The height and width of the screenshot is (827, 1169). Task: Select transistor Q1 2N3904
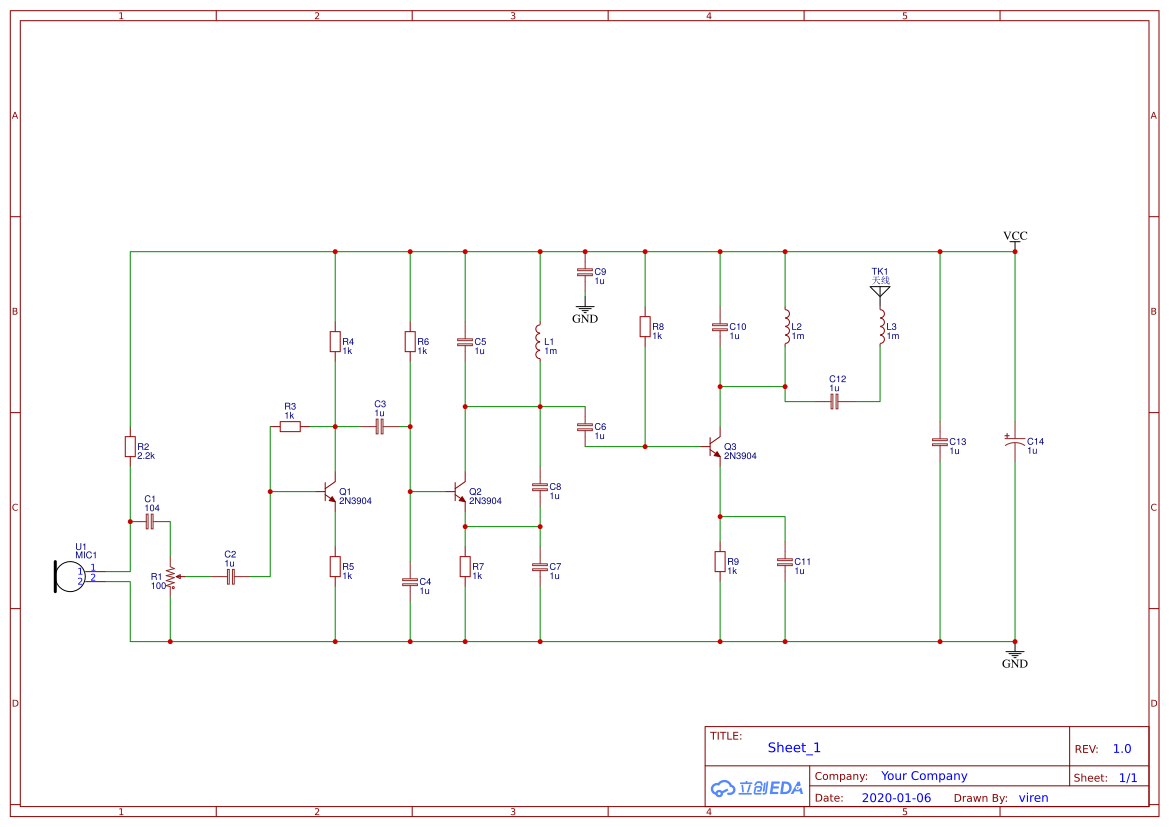329,491
